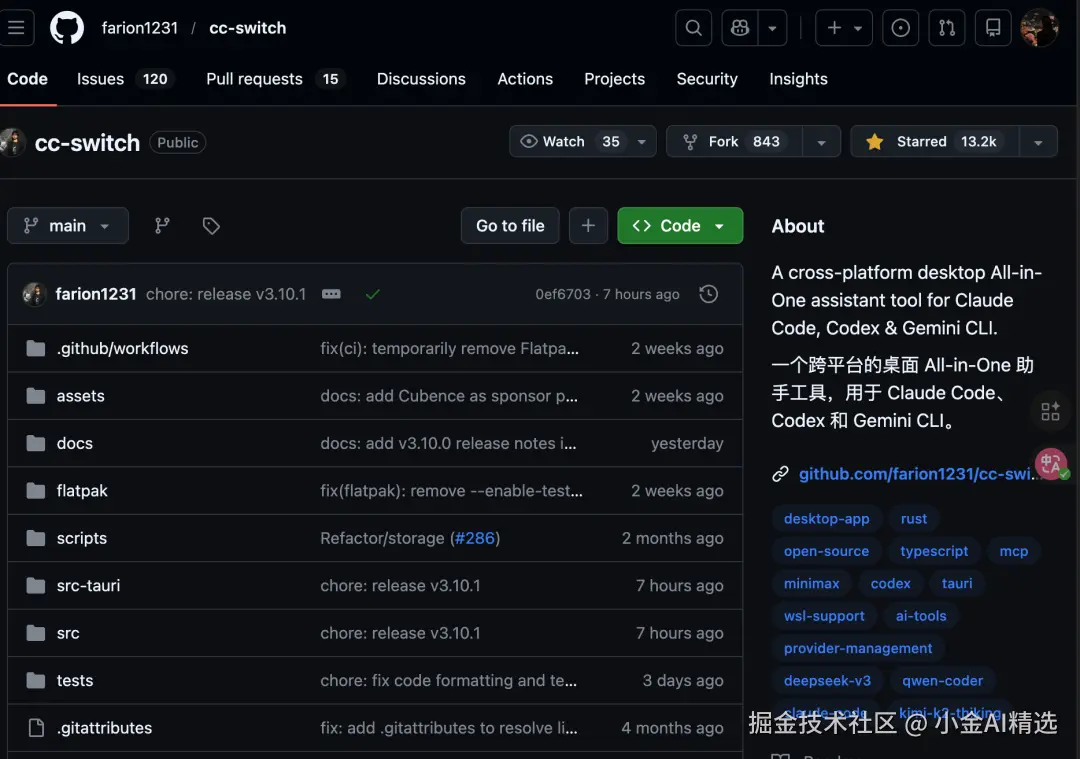Go to GitHub homepage via Octocat logo

[67, 28]
